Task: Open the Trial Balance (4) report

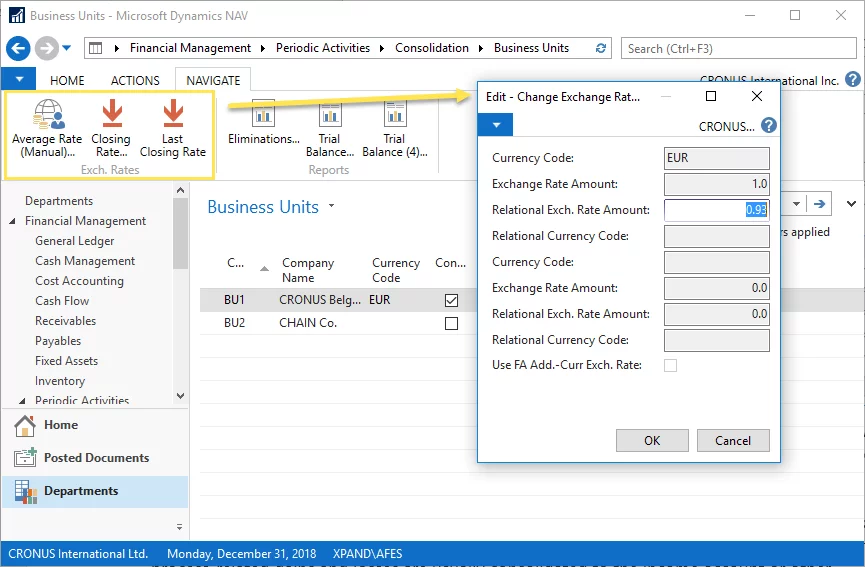Action: (x=394, y=115)
